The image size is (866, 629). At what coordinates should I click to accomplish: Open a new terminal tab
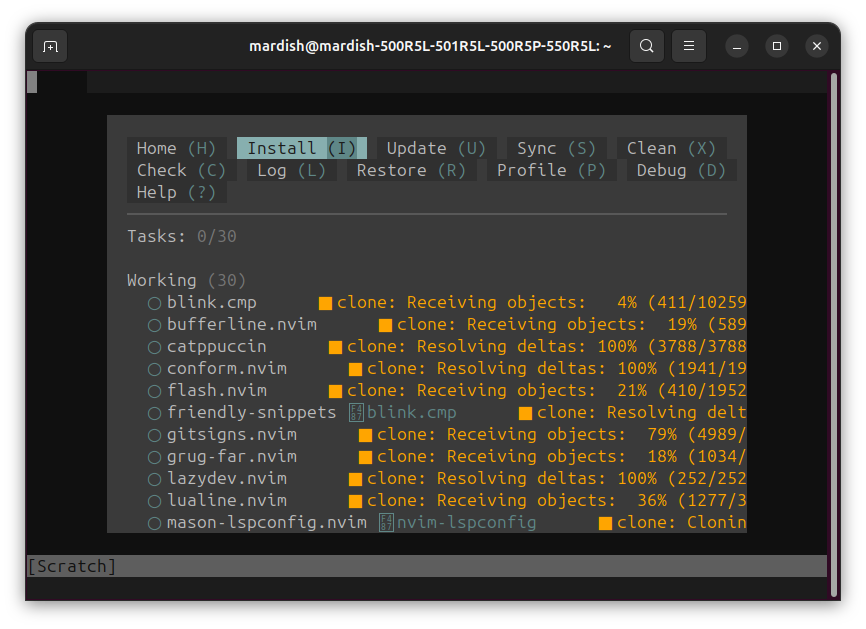point(50,46)
